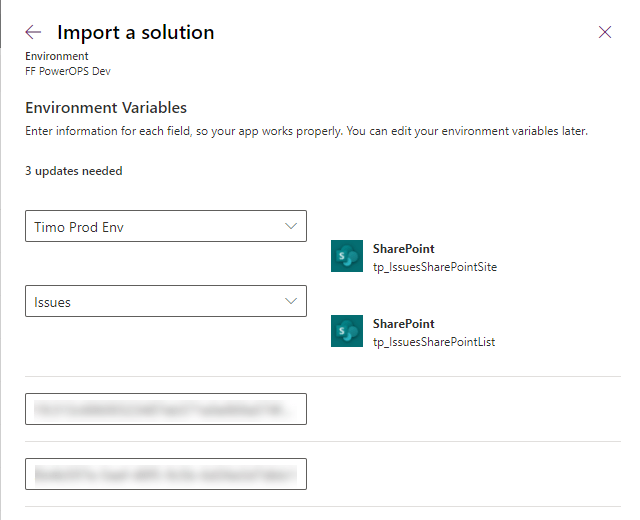Click the first blurred text input field
This screenshot has width=640, height=520.
(165, 409)
